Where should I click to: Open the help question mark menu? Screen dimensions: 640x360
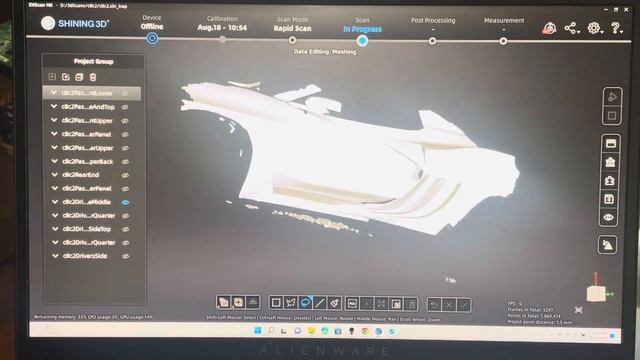coord(616,28)
